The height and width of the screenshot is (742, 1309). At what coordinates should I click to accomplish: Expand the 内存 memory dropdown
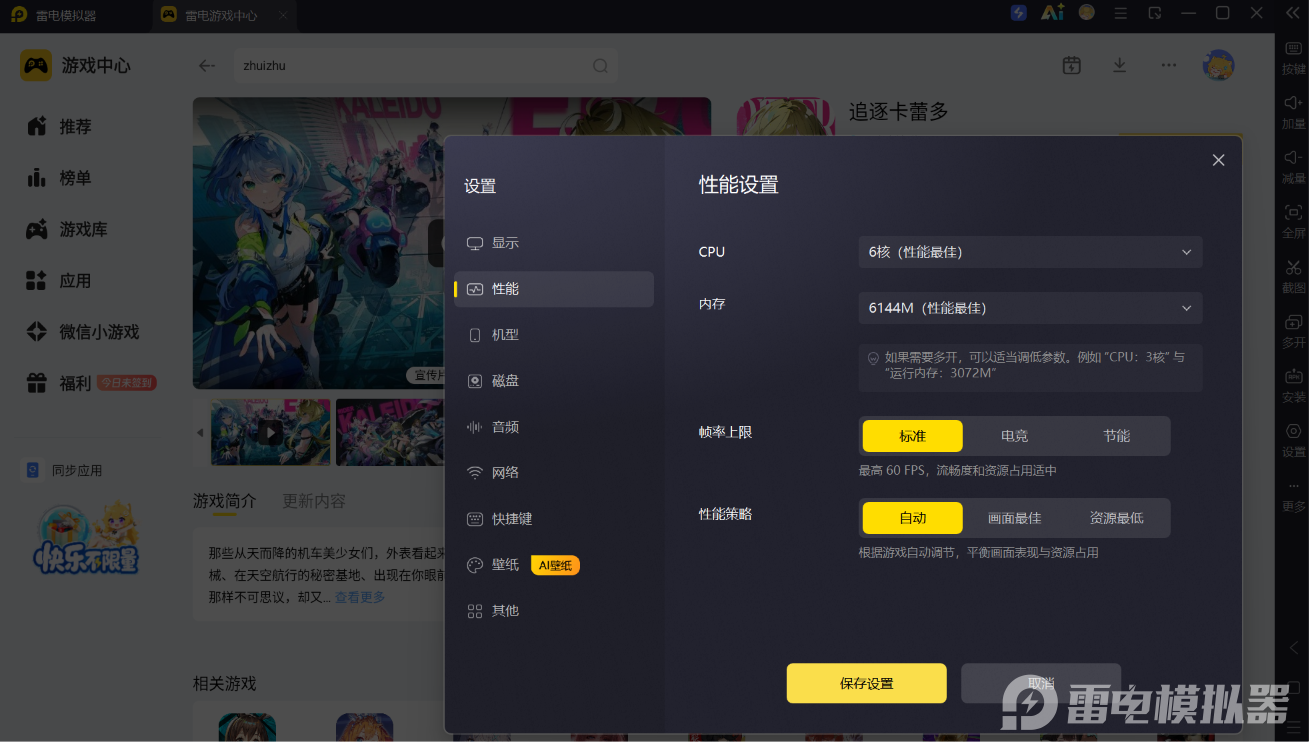click(1030, 308)
